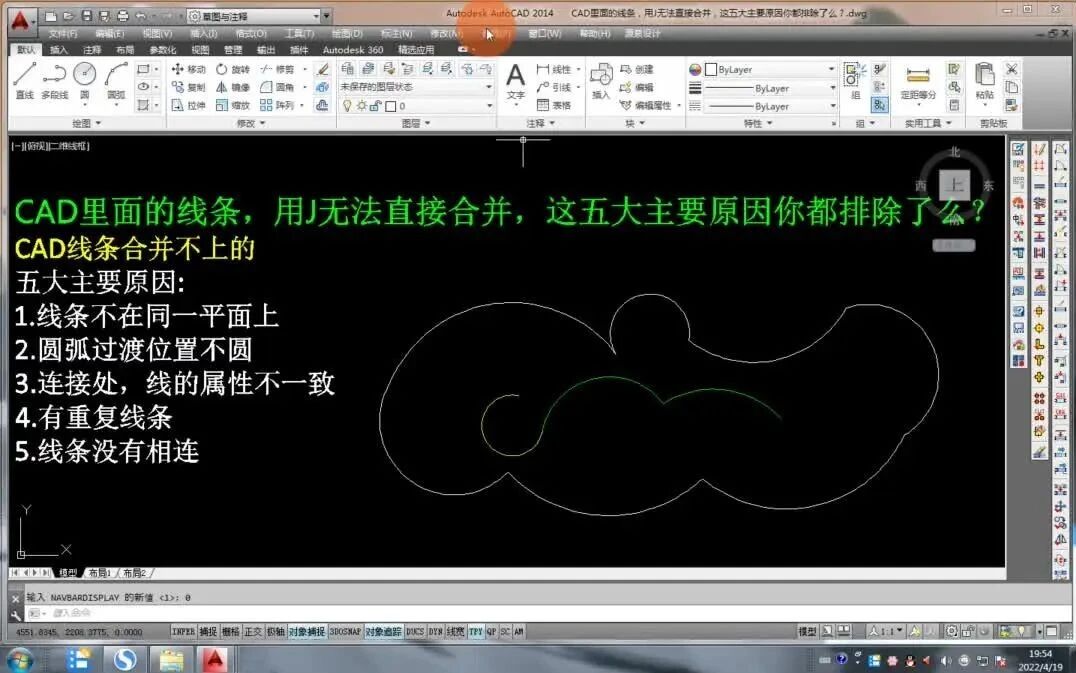Click the 移动 (Move) tool
Image resolution: width=1076 pixels, height=673 pixels.
(x=189, y=69)
